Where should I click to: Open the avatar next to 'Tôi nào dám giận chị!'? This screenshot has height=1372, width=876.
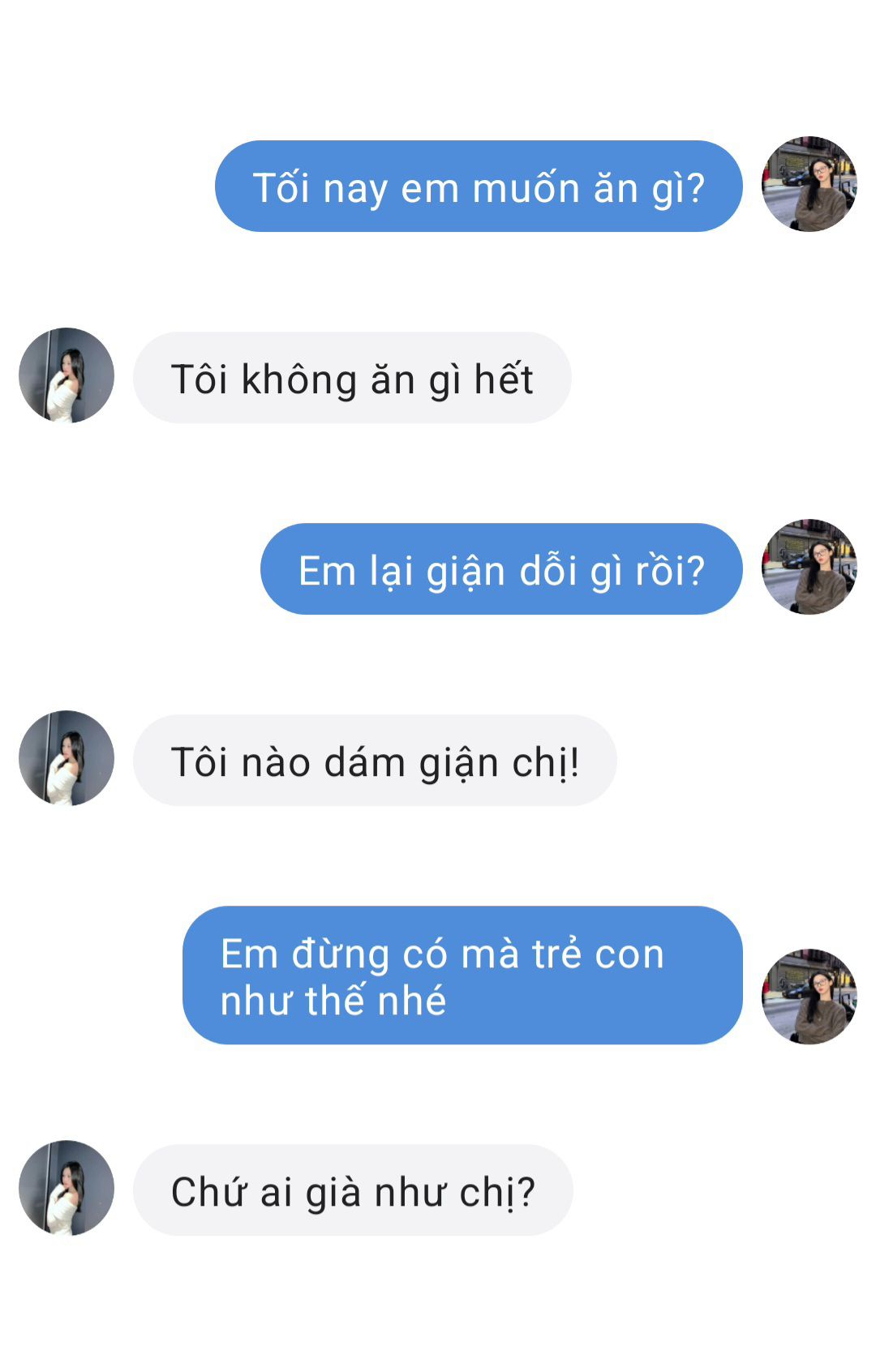[x=67, y=758]
